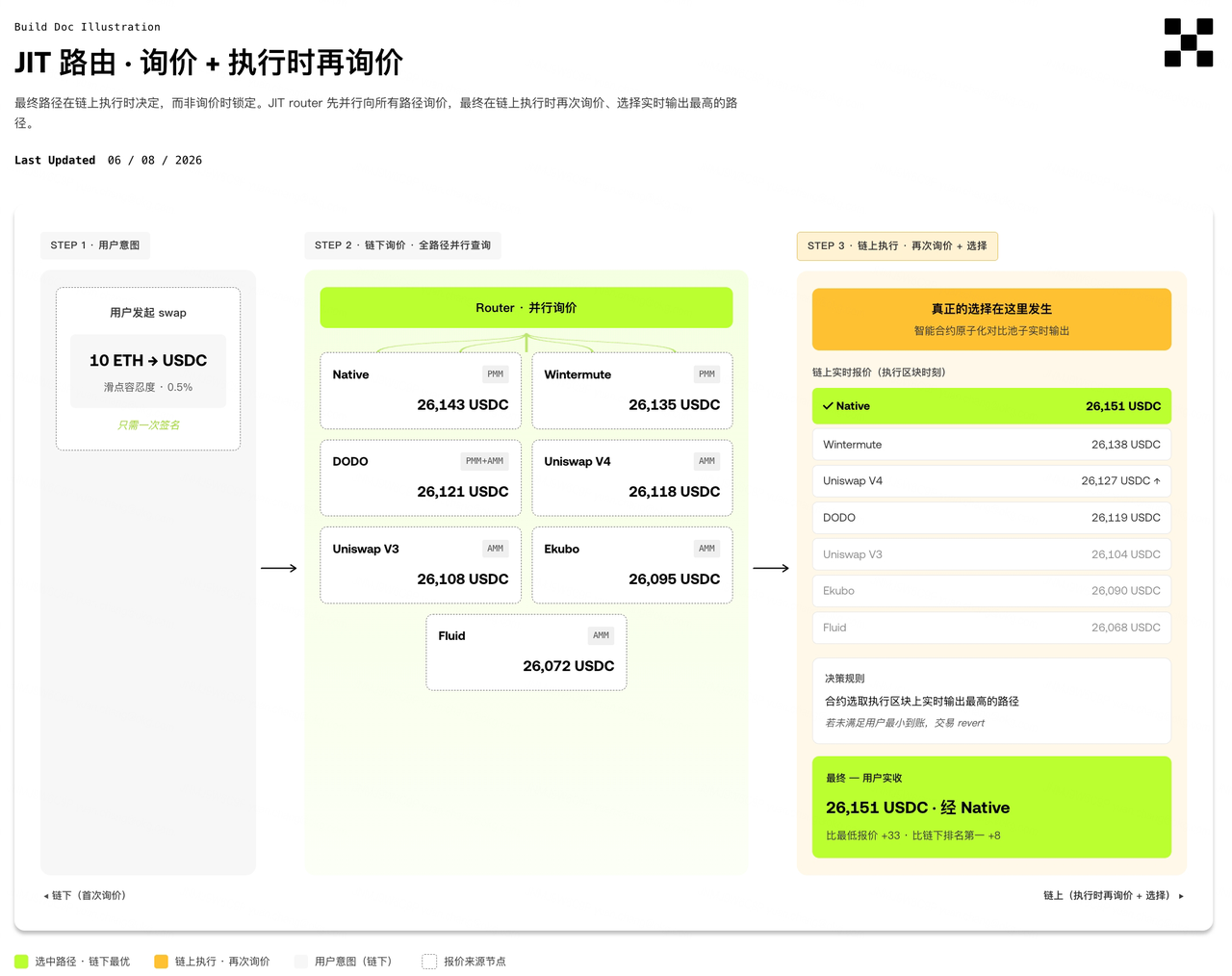Click the PMM badge on the Wintermute card
The width and height of the screenshot is (1232, 976).
click(x=707, y=374)
